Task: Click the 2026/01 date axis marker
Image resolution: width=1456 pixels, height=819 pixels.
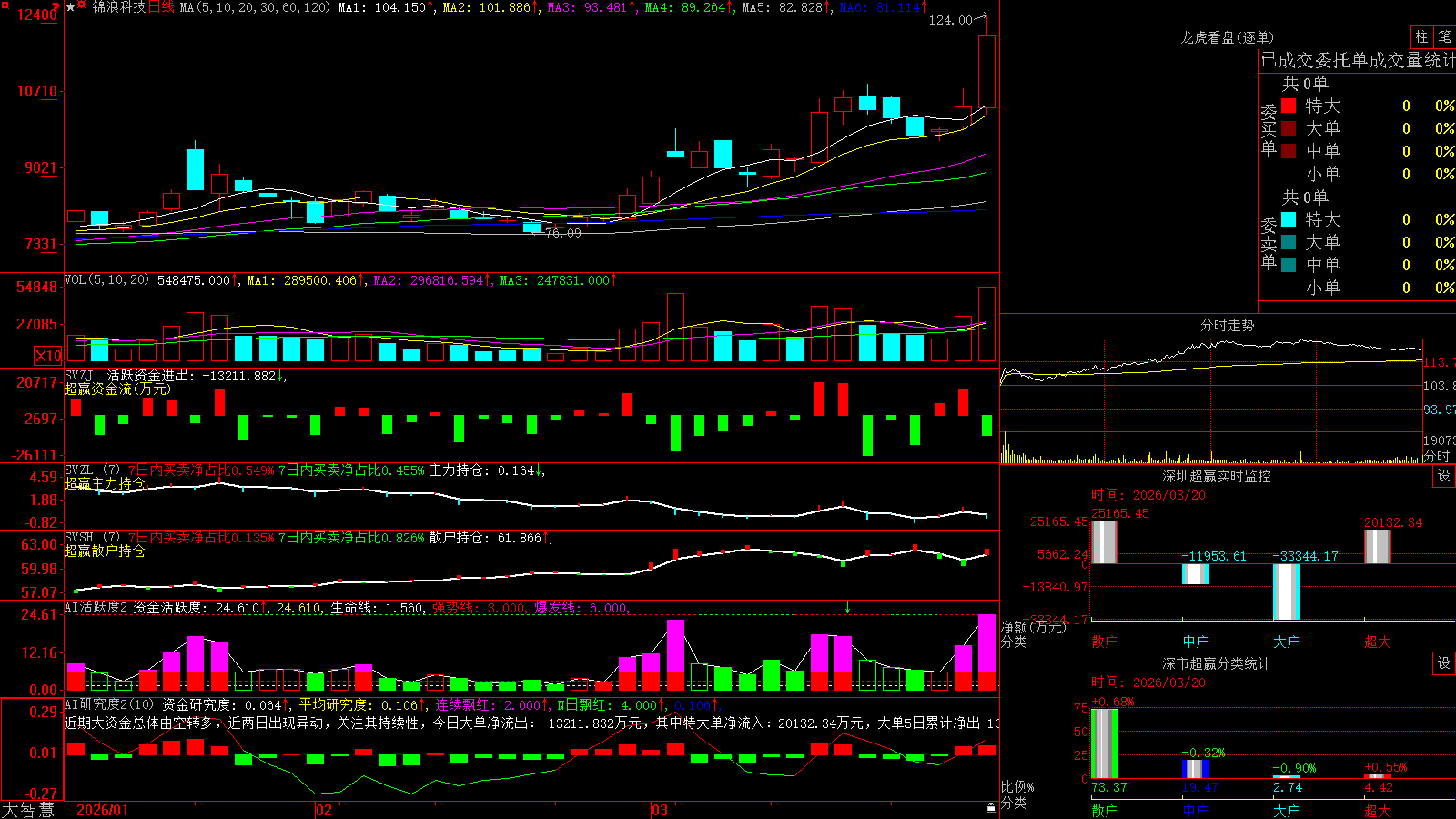Action: point(103,810)
